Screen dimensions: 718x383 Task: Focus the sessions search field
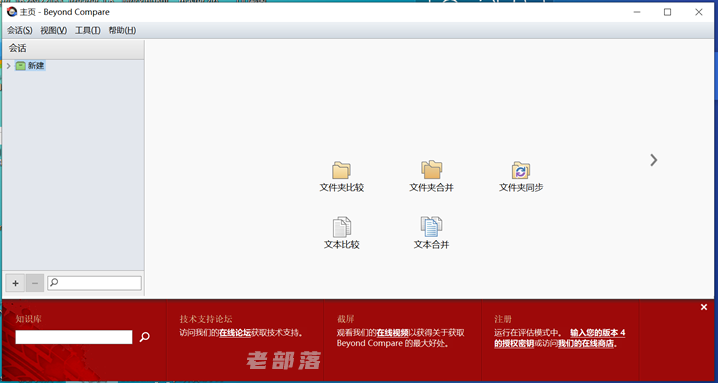(94, 283)
